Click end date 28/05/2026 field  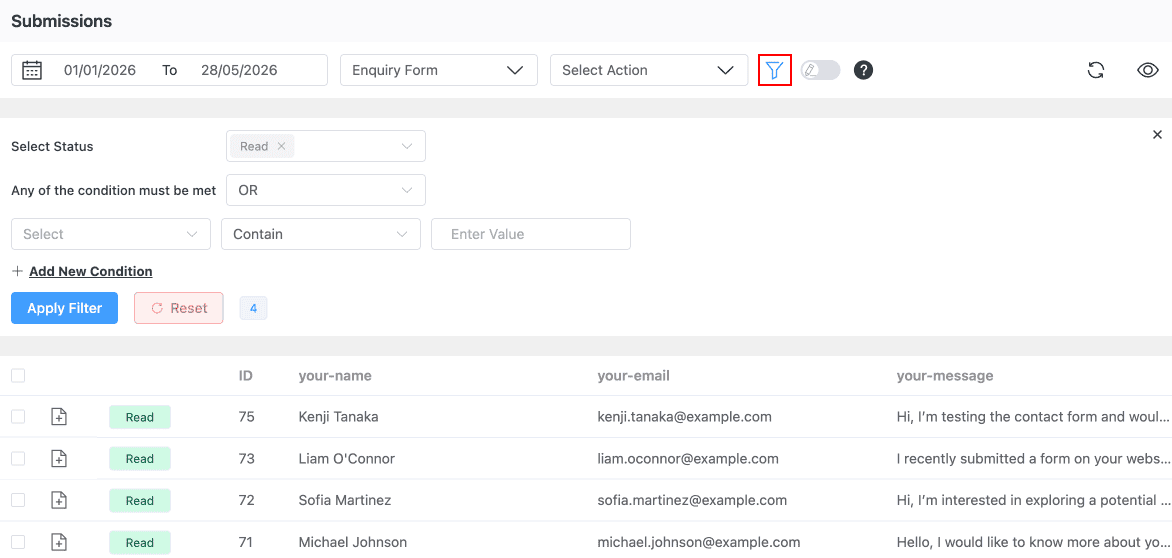(239, 70)
